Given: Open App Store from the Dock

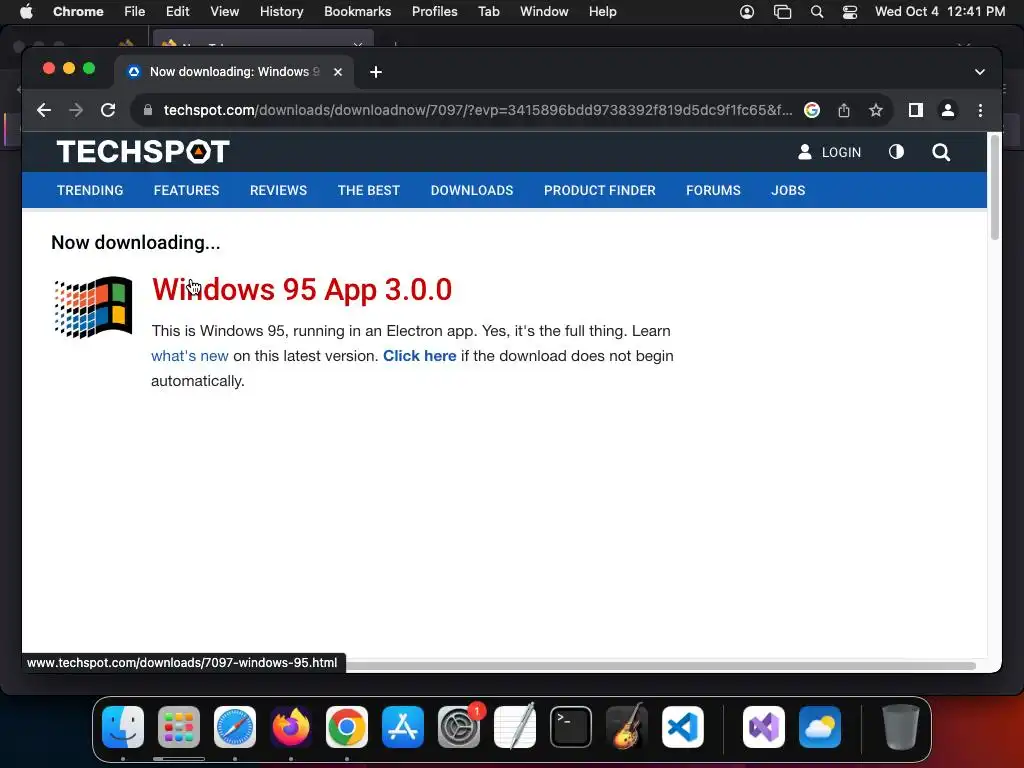Looking at the screenshot, I should (403, 727).
